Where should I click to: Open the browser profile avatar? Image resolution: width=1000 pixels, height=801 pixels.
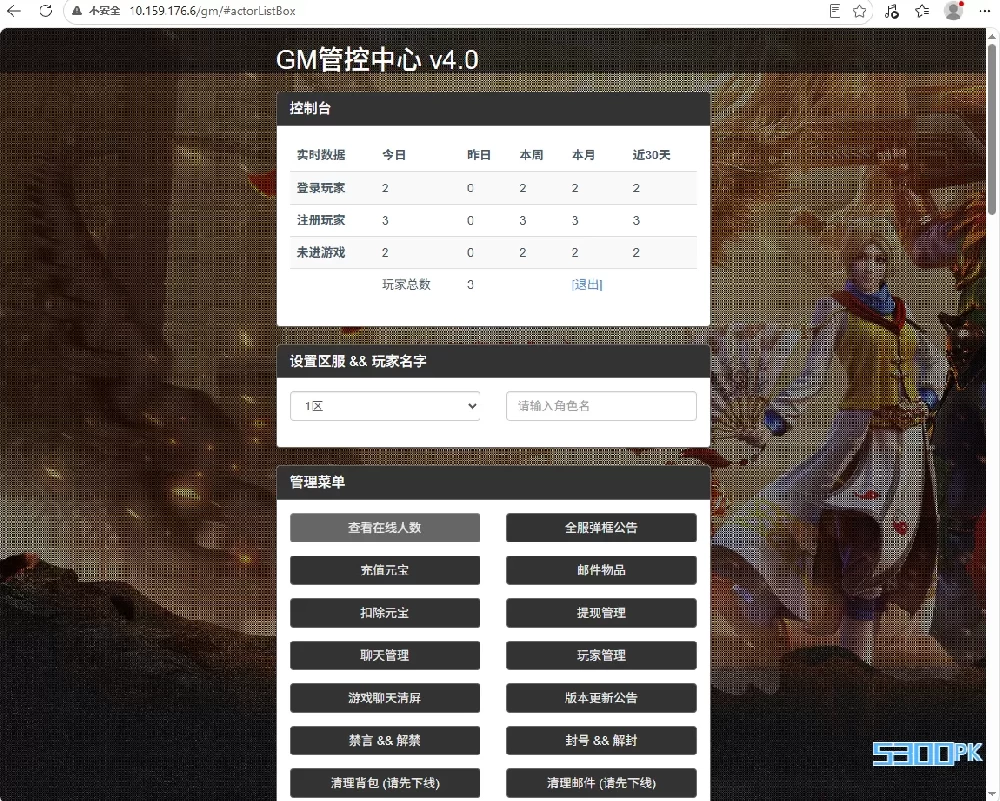(x=953, y=11)
